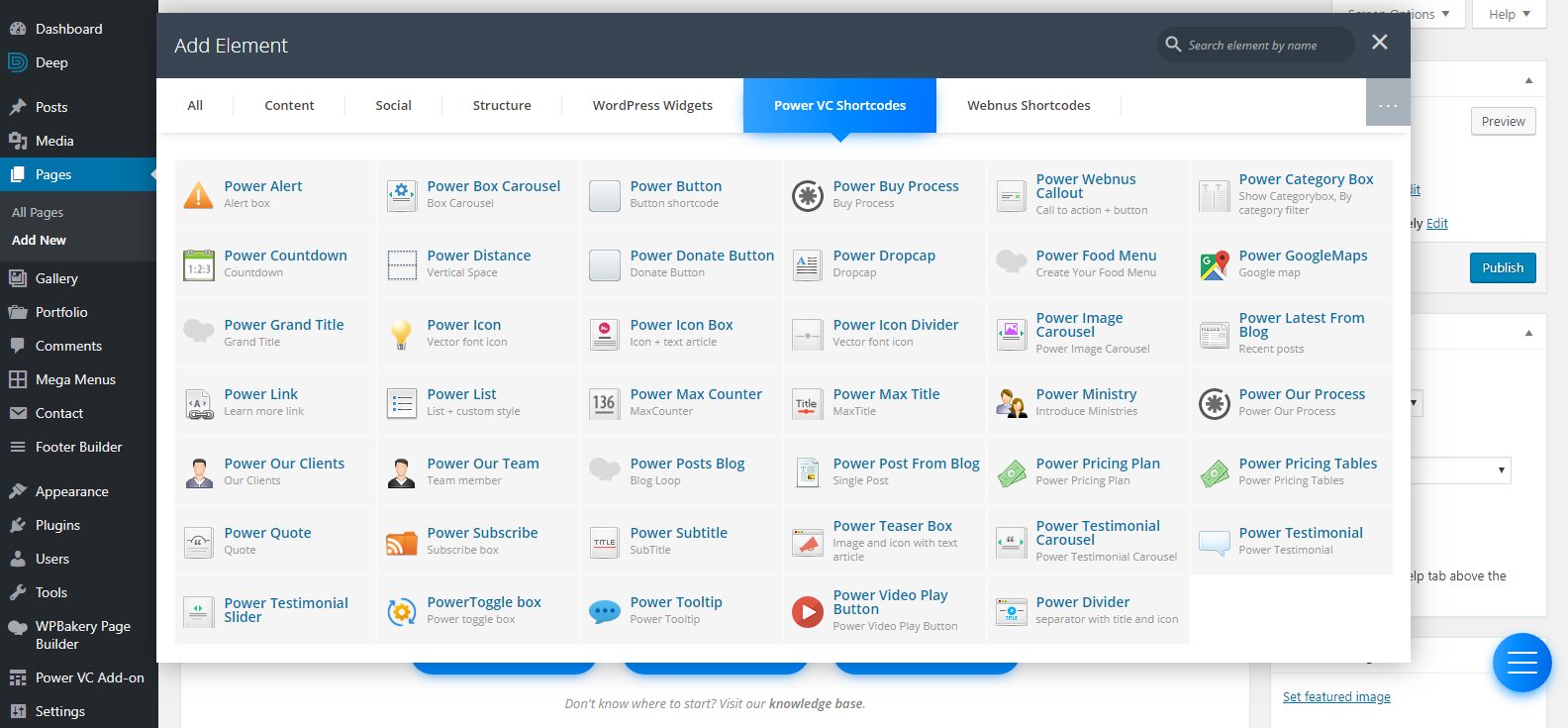Select the Power Max Title icon
This screenshot has width=1568, height=728.
tap(808, 403)
